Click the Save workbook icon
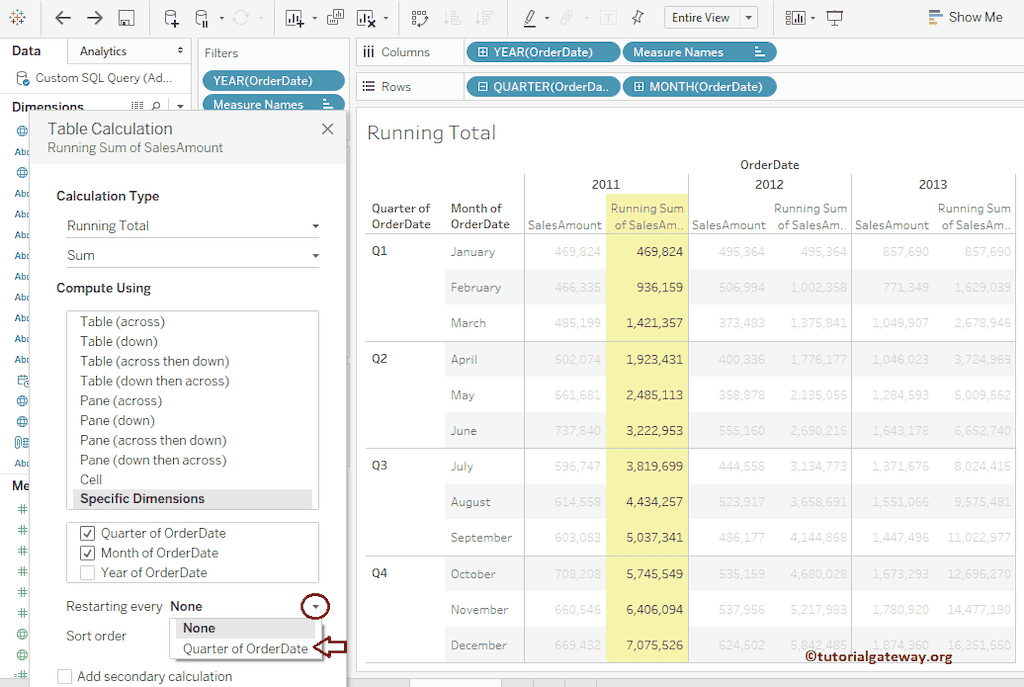 coord(126,18)
